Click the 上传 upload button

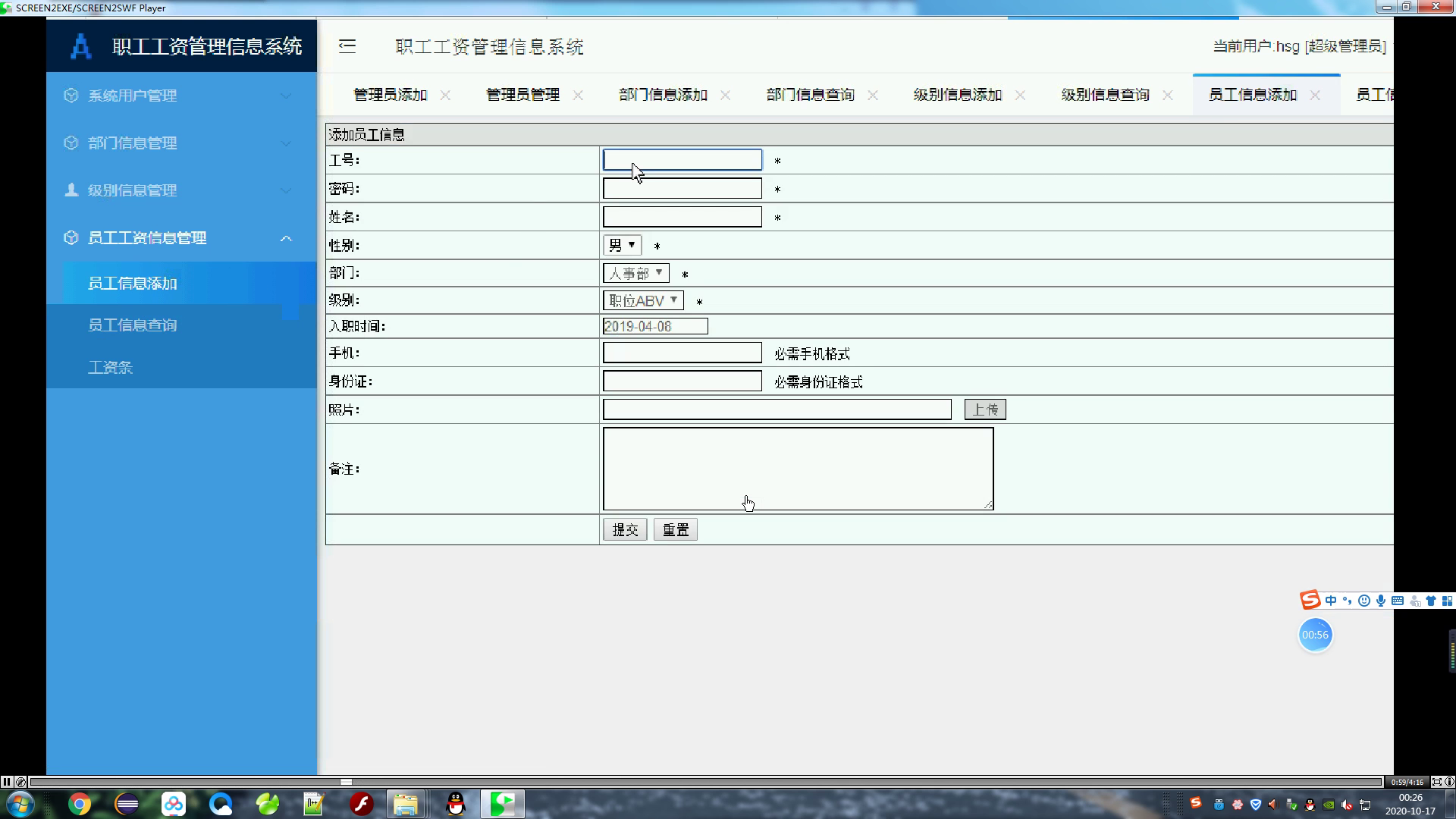click(985, 409)
